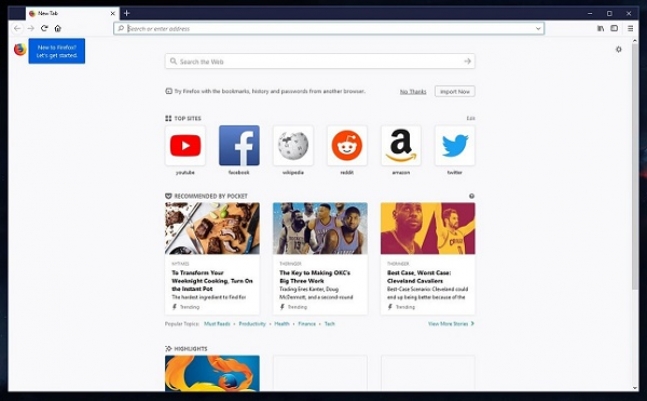Click the magnifier icon in address bar
This screenshot has height=401, width=647.
pos(120,28)
